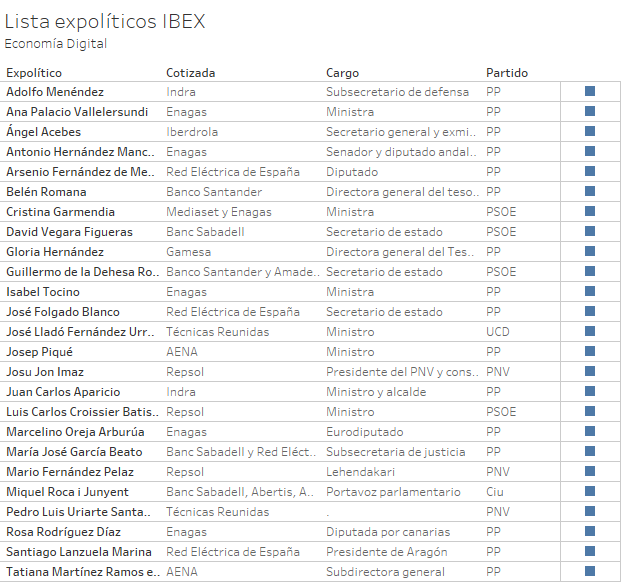Select blue square for Gloria Hernández
622x582 pixels.
590,251
